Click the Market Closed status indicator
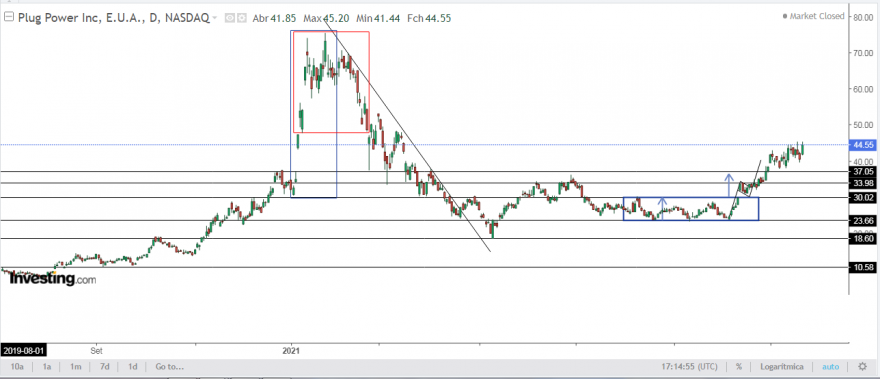Viewport: 880px width, 379px height. (813, 16)
